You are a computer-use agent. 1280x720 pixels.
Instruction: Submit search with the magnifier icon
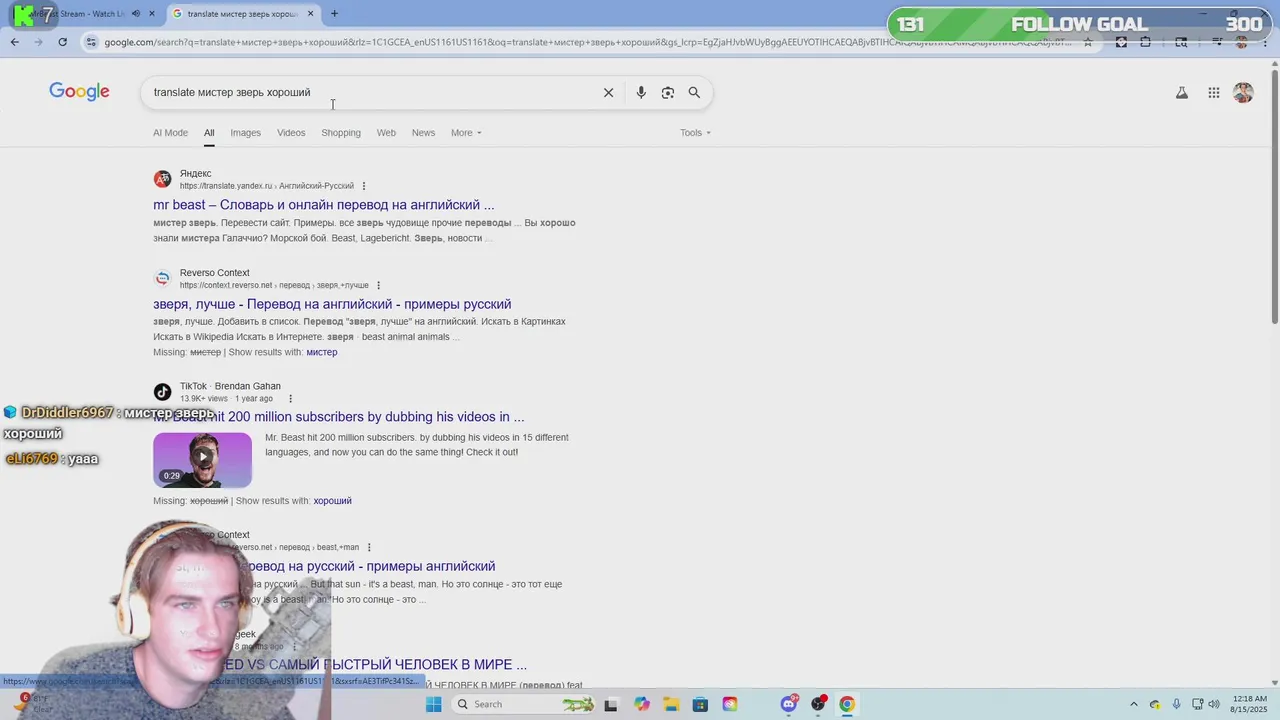(694, 92)
